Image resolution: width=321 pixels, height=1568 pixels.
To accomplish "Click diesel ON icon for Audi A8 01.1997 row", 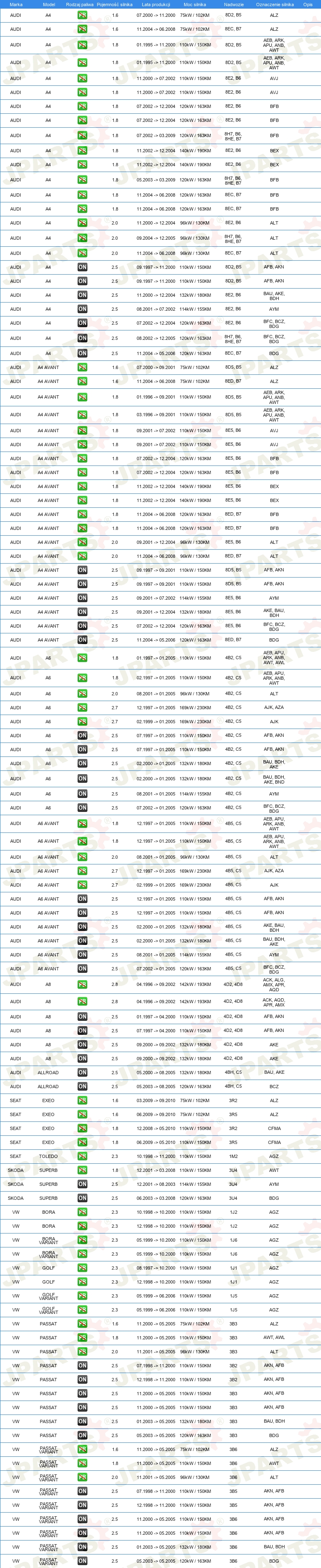I will [82, 1016].
